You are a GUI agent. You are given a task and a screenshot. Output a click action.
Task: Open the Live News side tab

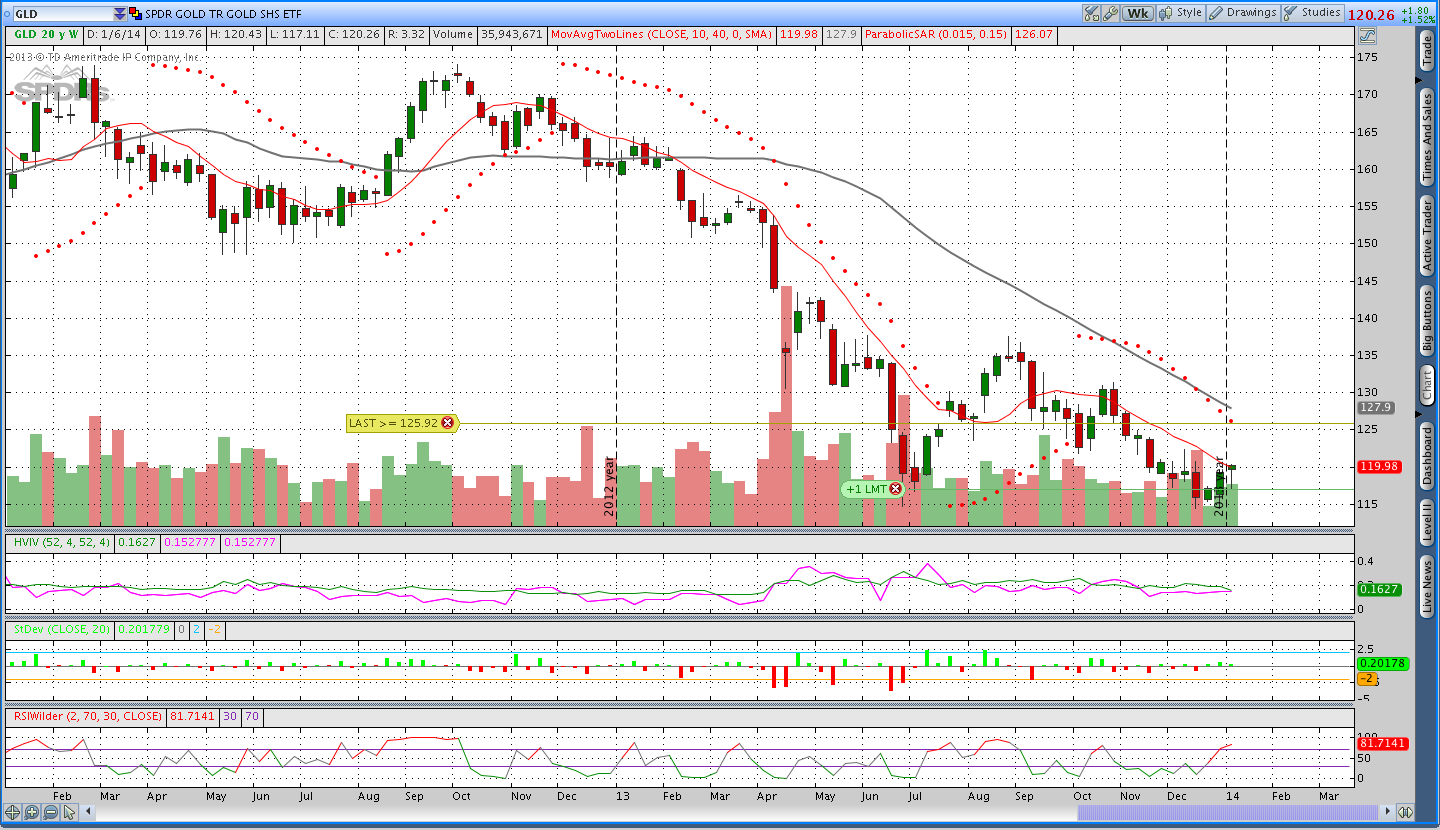click(x=1428, y=587)
